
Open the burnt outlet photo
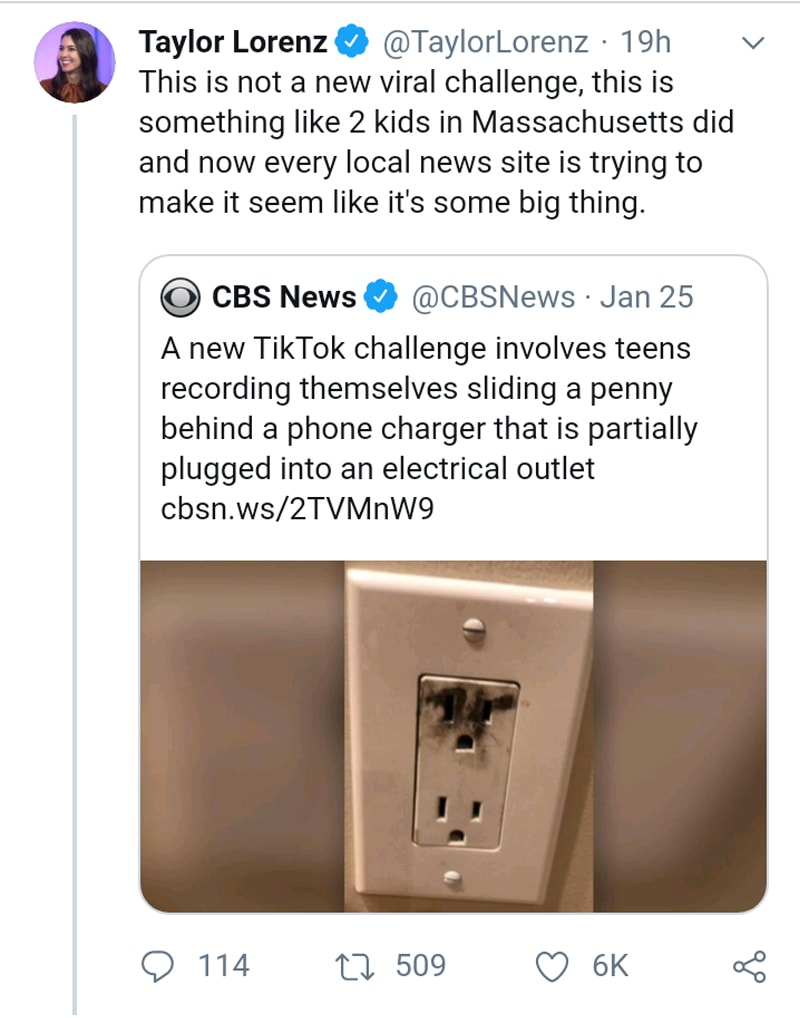tap(453, 736)
